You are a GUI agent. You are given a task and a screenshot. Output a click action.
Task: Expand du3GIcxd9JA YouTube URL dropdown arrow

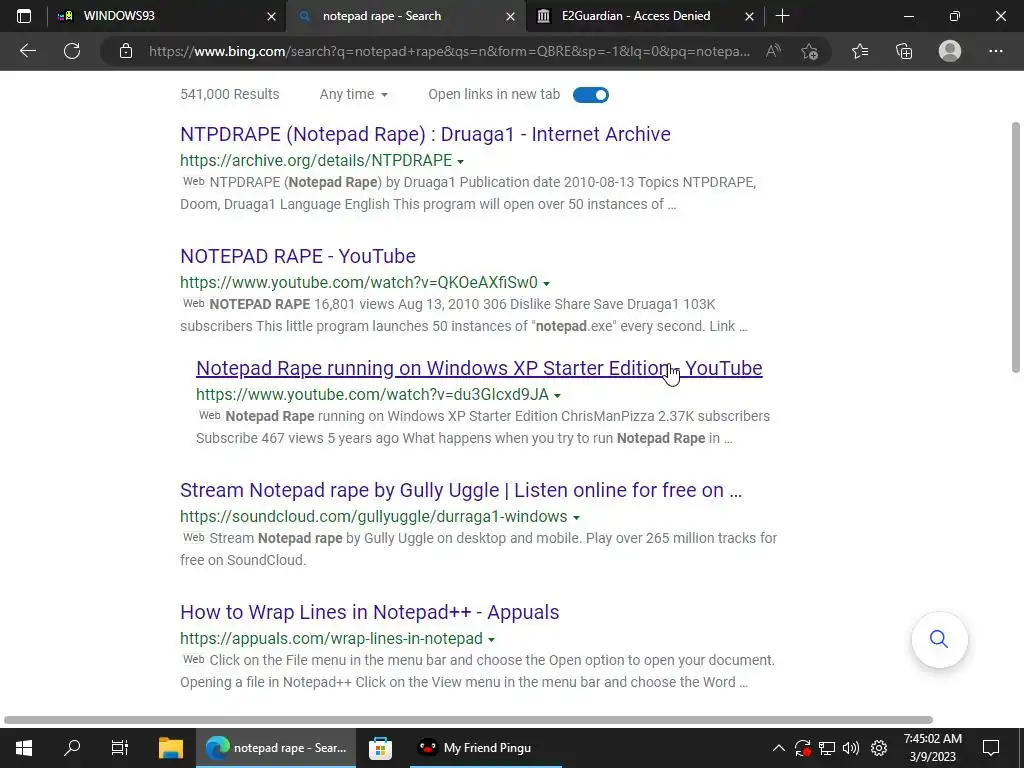(557, 396)
